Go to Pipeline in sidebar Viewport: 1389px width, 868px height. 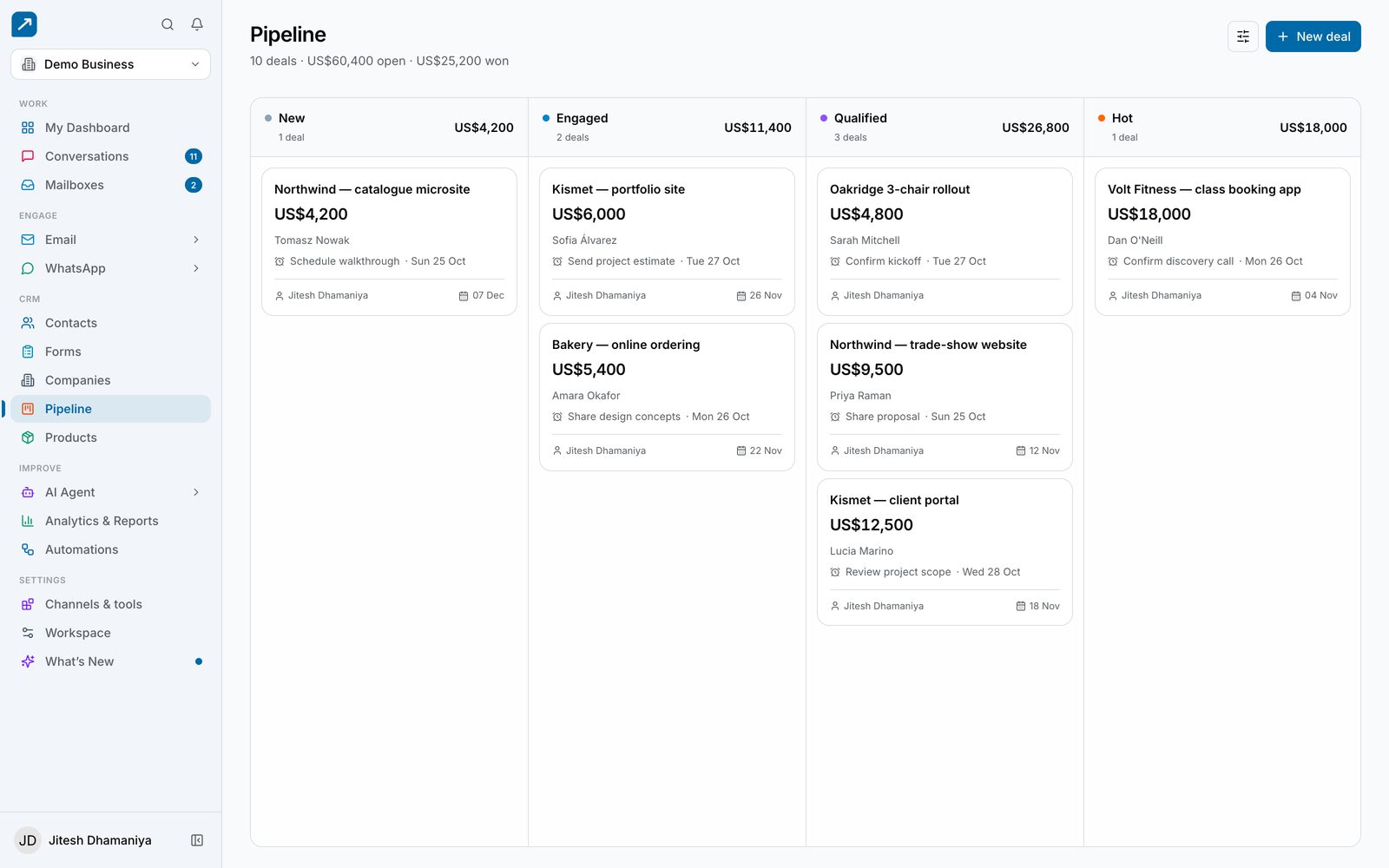(x=110, y=409)
